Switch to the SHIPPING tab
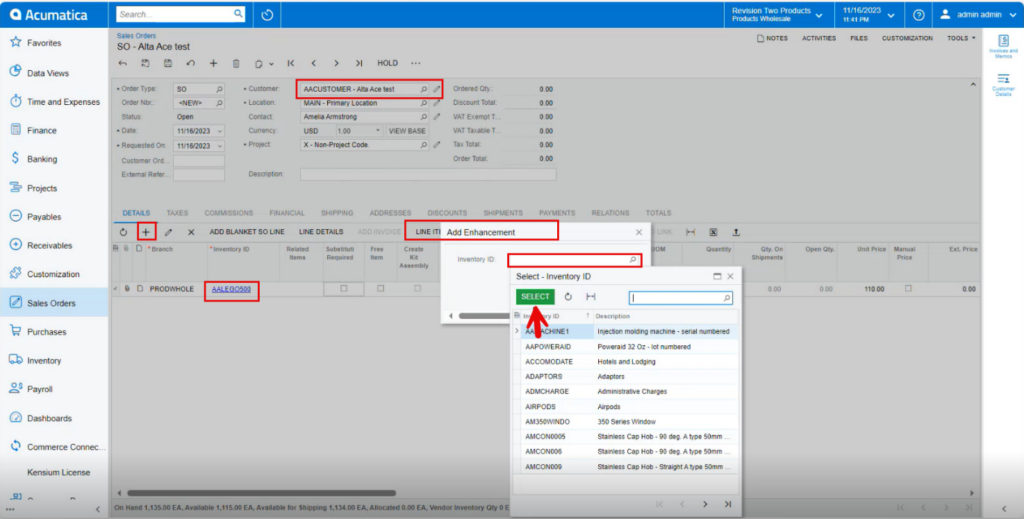The image size is (1024, 519). click(337, 213)
